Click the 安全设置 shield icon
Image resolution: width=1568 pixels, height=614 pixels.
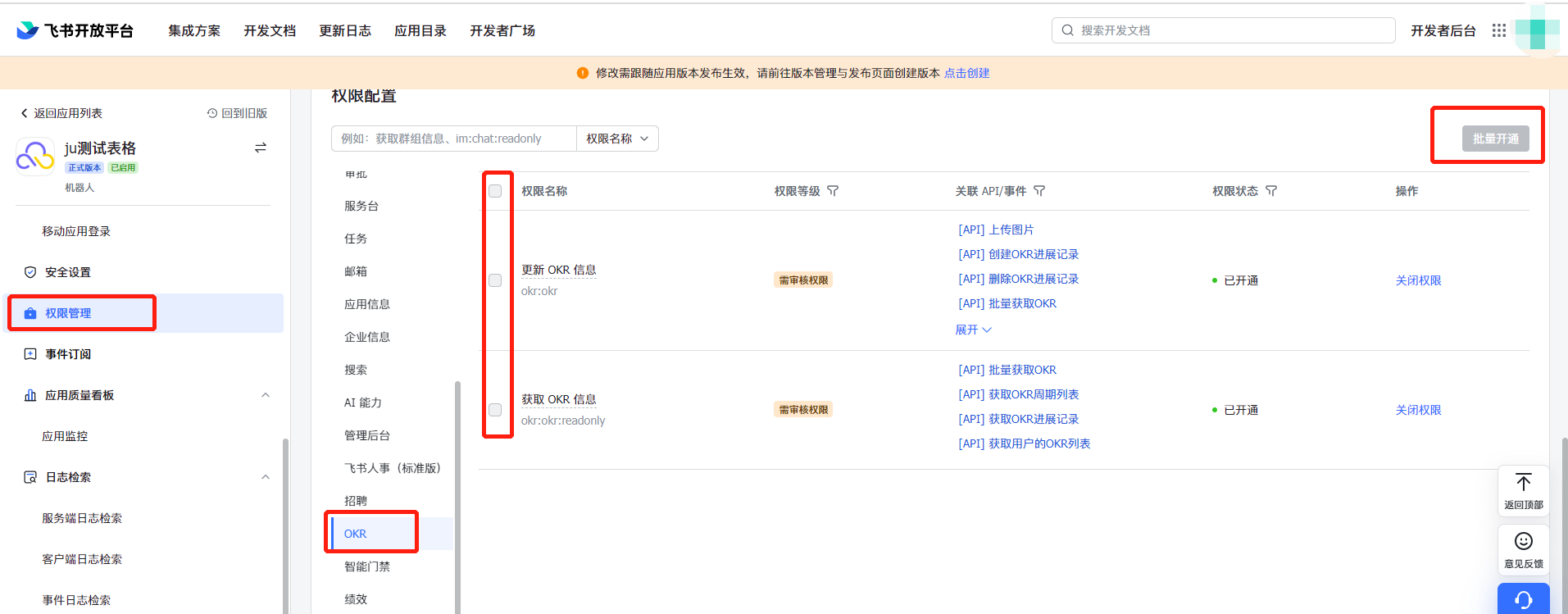(30, 272)
